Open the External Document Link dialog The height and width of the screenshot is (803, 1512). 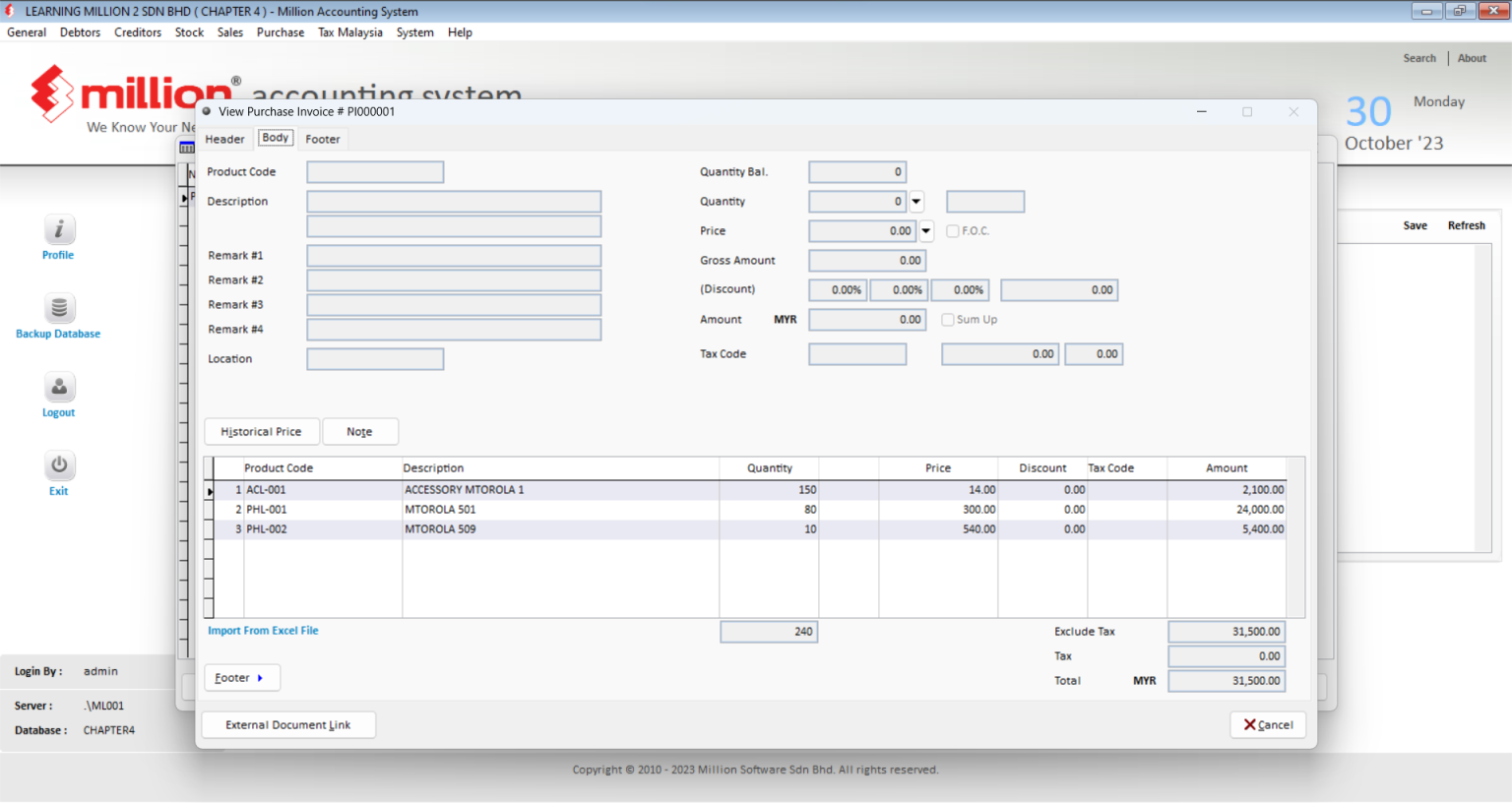287,724
